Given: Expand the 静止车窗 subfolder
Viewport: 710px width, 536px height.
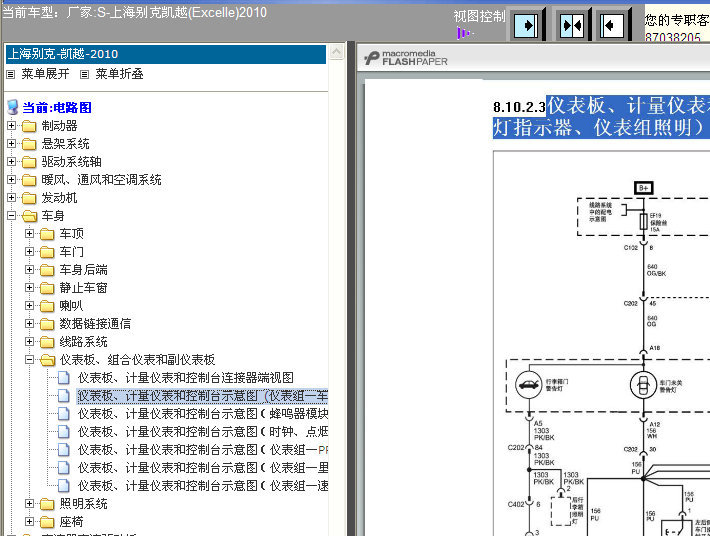Looking at the screenshot, I should point(29,288).
